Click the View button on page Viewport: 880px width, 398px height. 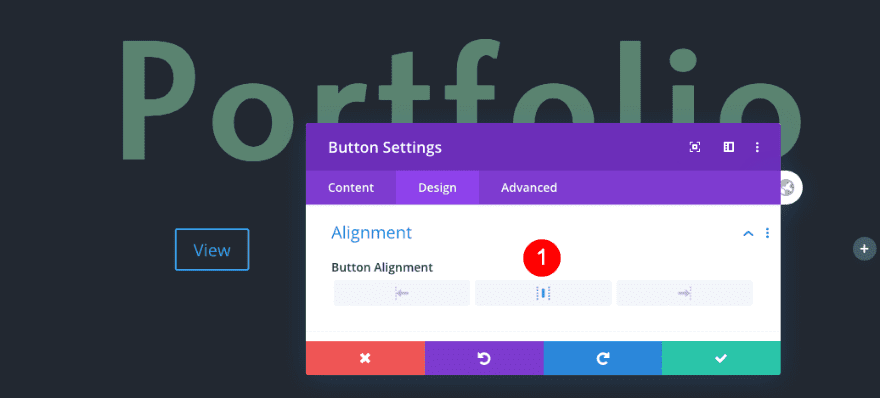212,249
